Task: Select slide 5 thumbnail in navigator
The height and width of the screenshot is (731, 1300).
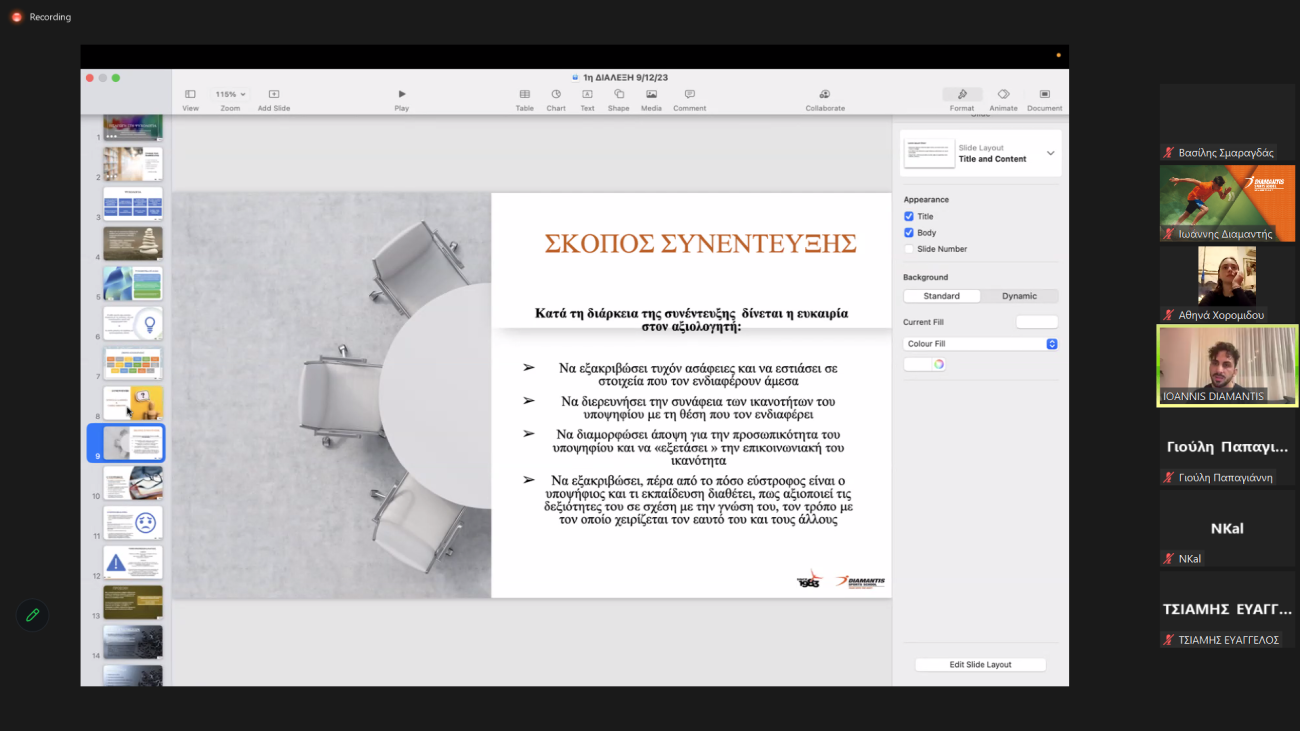Action: [x=133, y=283]
